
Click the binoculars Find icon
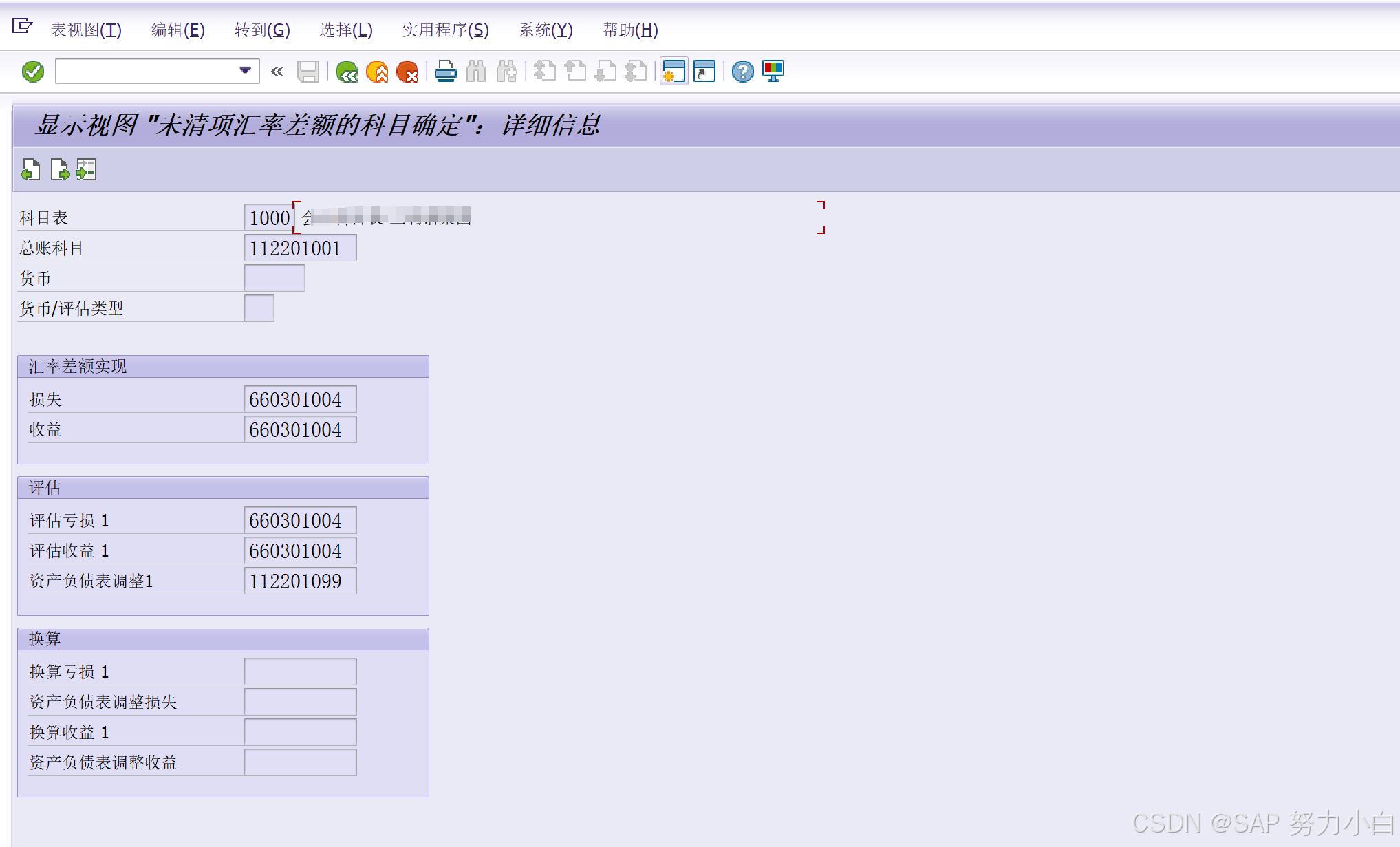[476, 72]
